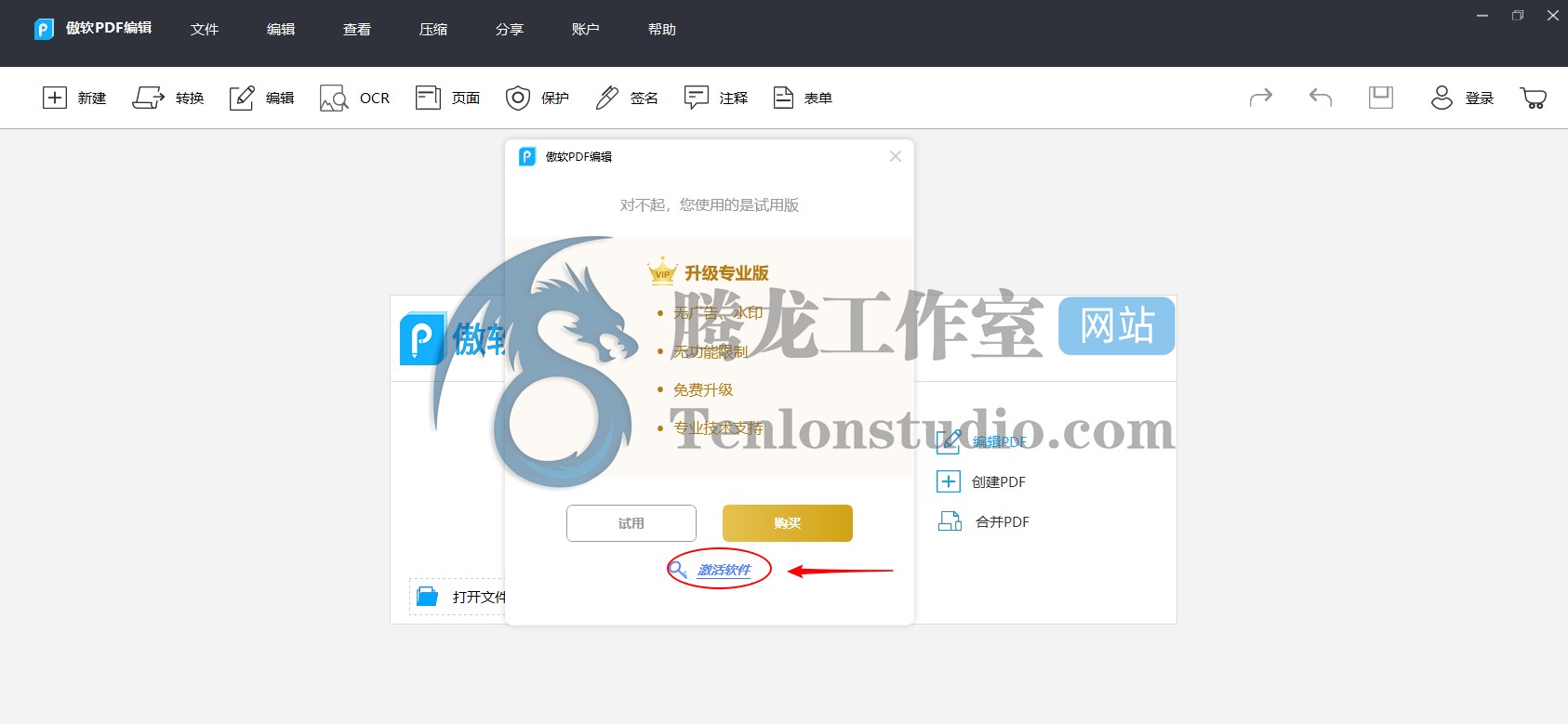Viewport: 1568px width, 724px height.
Task: Select the 编辑 (Edit) toolbar icon
Action: tap(242, 98)
